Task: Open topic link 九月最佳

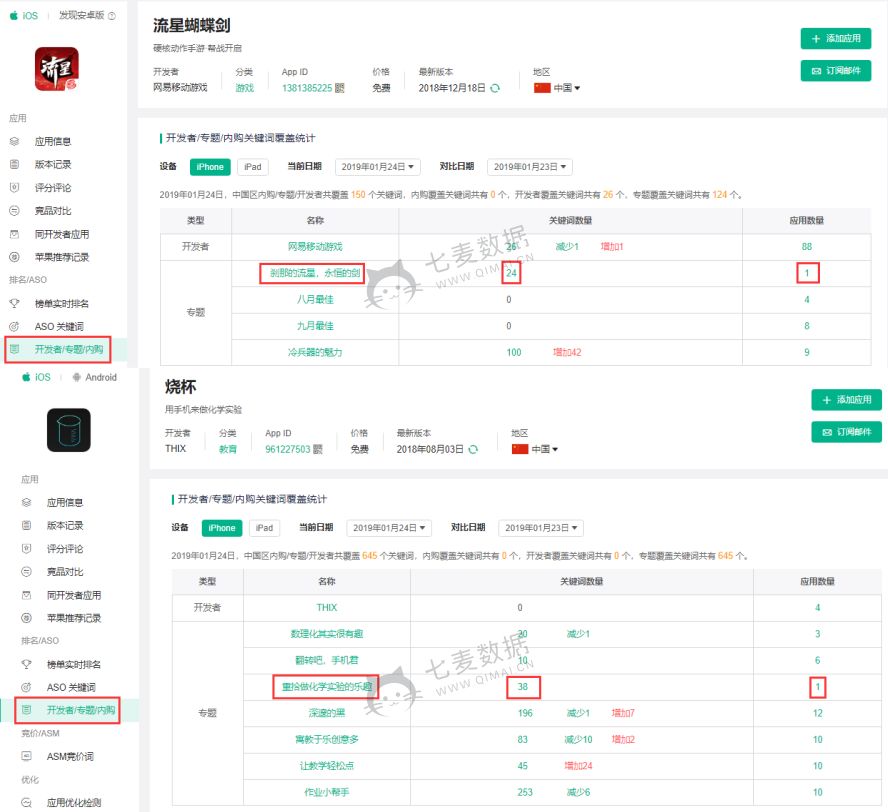Action: [315, 326]
